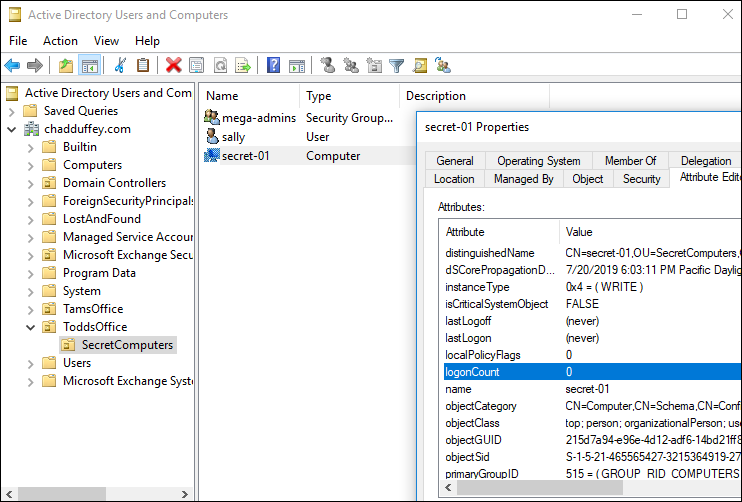Screen dimensions: 742x502
Task: Click Add to group toolbar icon
Action: click(x=443, y=65)
